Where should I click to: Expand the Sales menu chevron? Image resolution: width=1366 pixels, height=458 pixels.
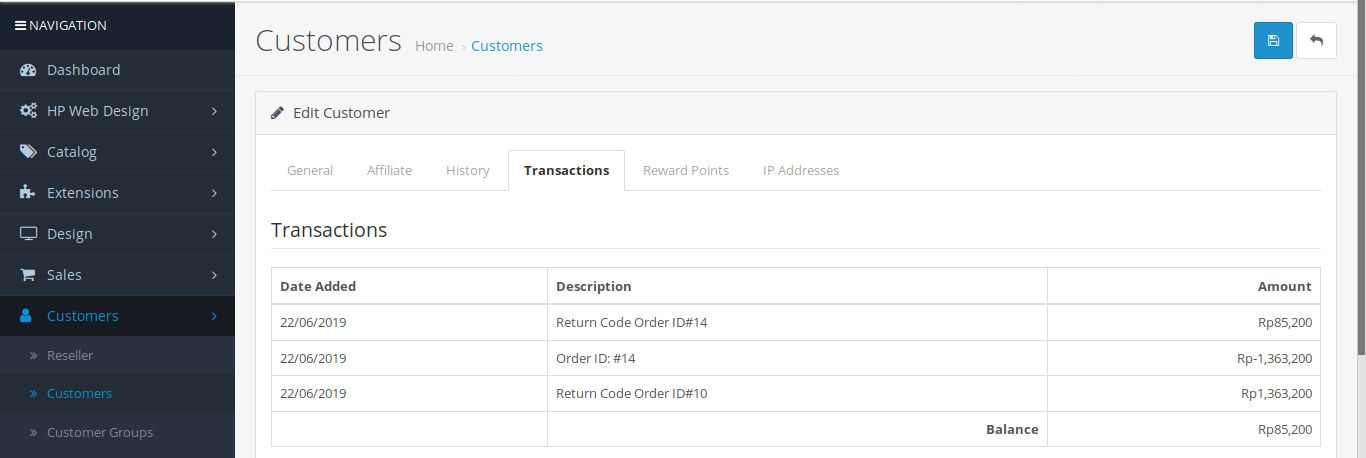click(214, 275)
